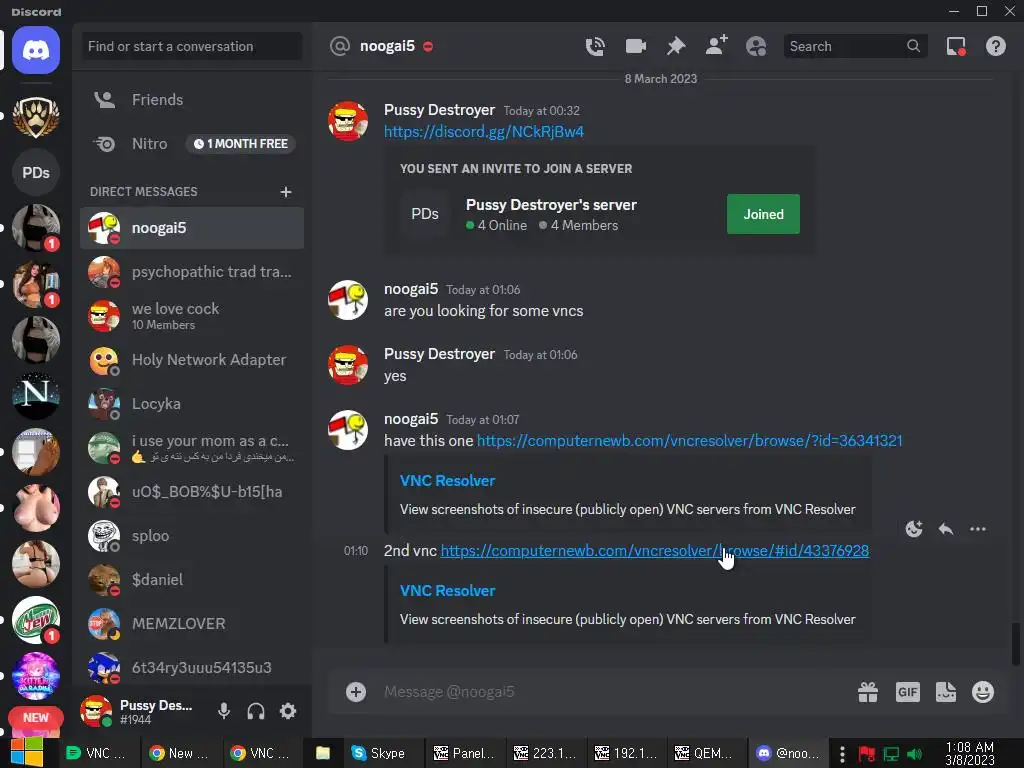Mute microphone in user panel
1024x768 pixels.
[x=224, y=711]
